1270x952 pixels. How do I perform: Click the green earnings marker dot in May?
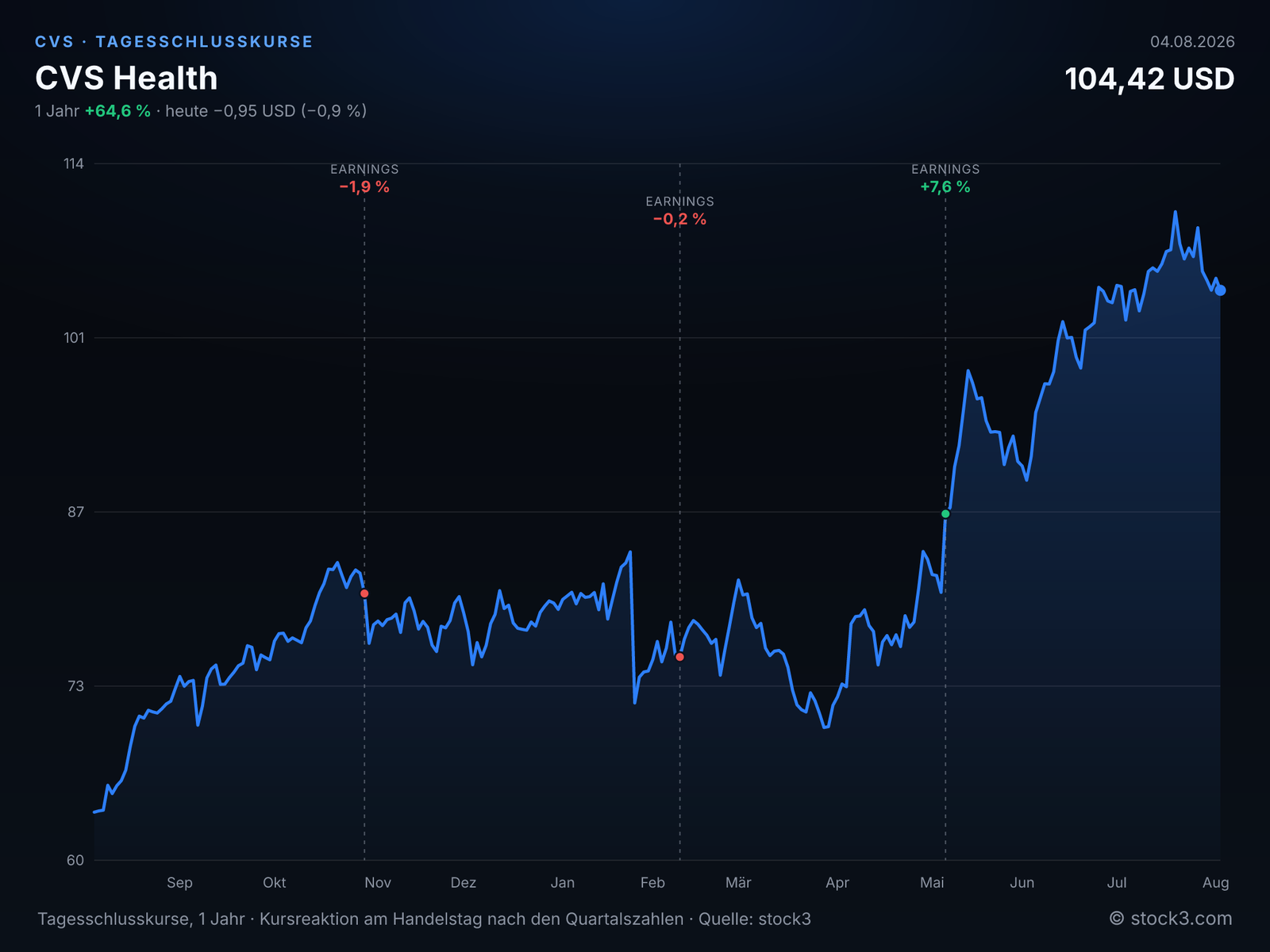point(945,514)
